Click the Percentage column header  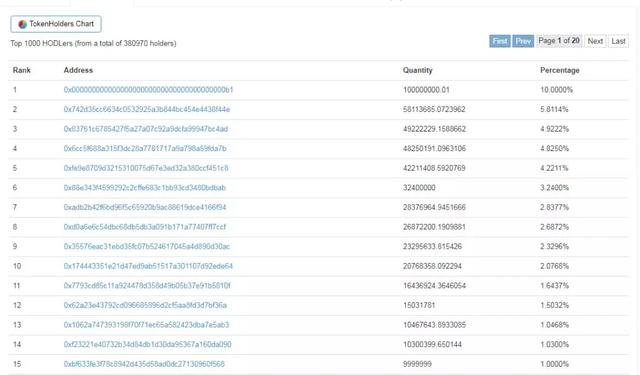(x=560, y=70)
